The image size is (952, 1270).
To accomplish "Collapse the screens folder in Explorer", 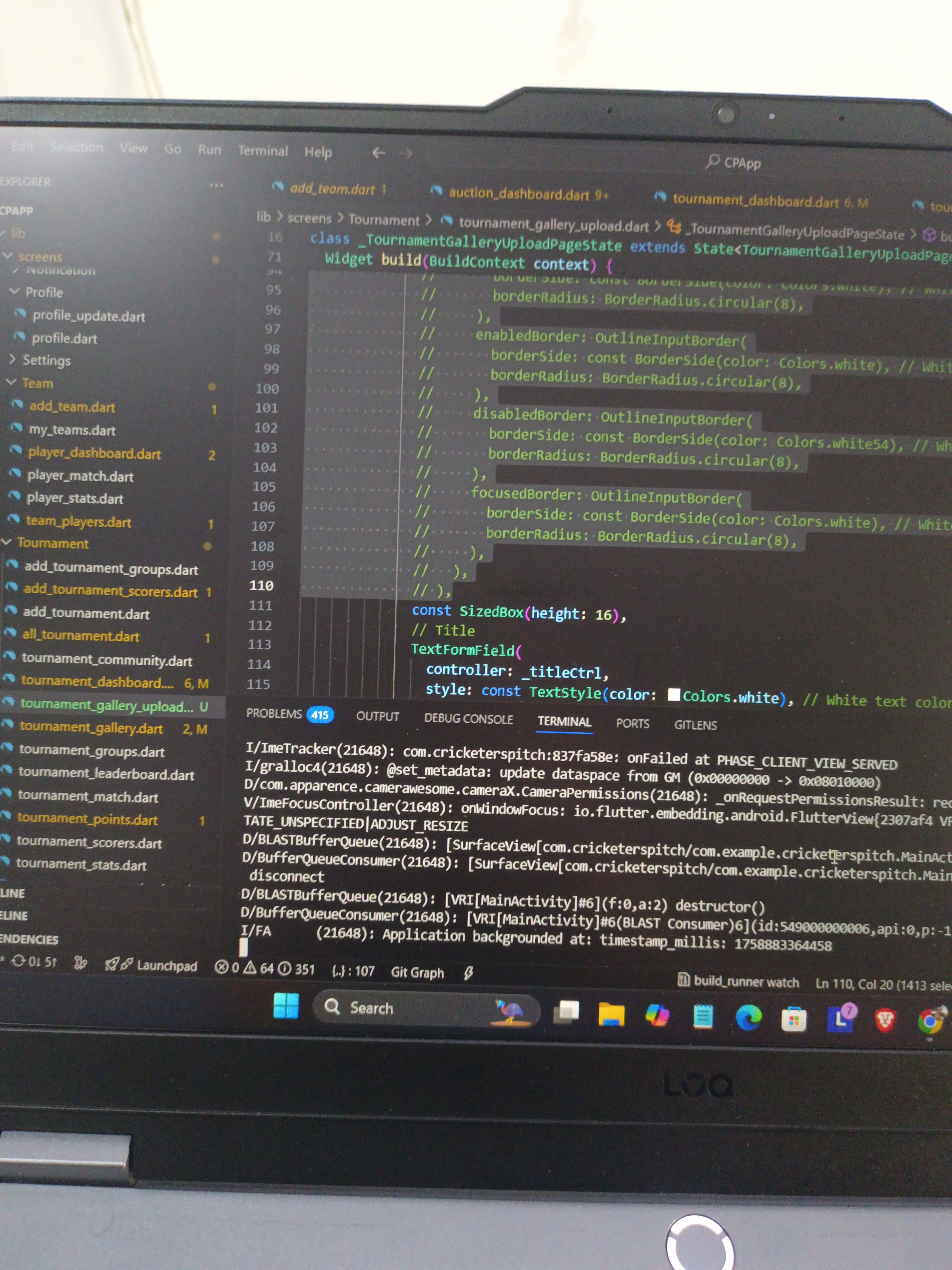I will point(40,257).
